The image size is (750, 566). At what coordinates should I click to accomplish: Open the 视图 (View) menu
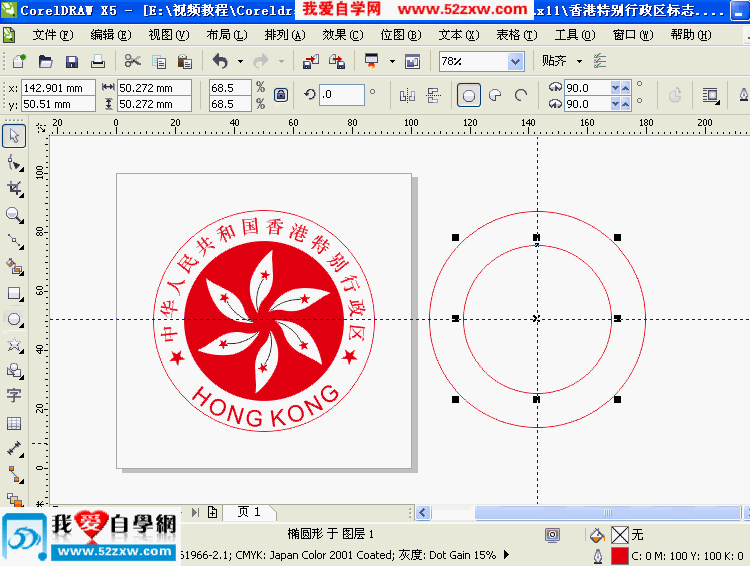click(168, 35)
